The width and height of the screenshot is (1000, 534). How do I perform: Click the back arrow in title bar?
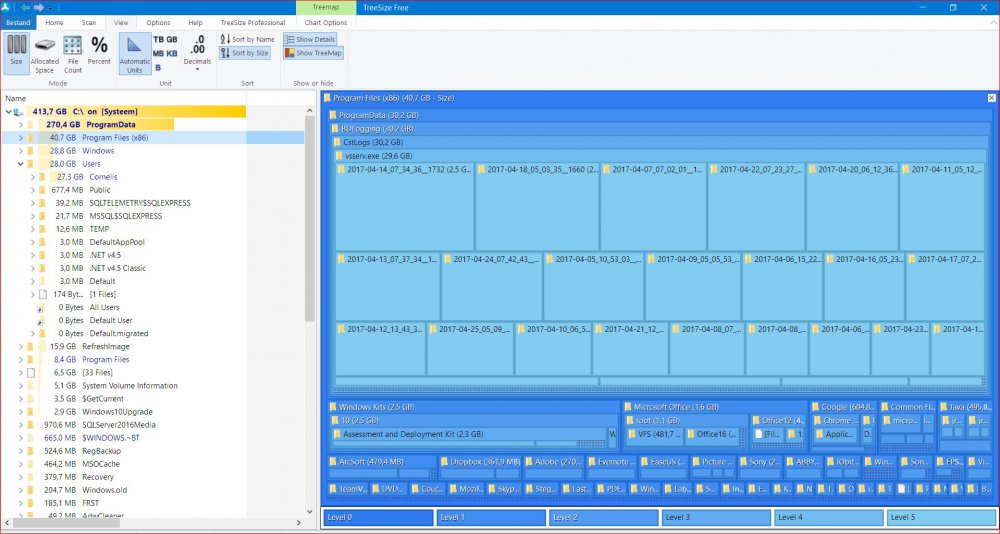point(26,8)
